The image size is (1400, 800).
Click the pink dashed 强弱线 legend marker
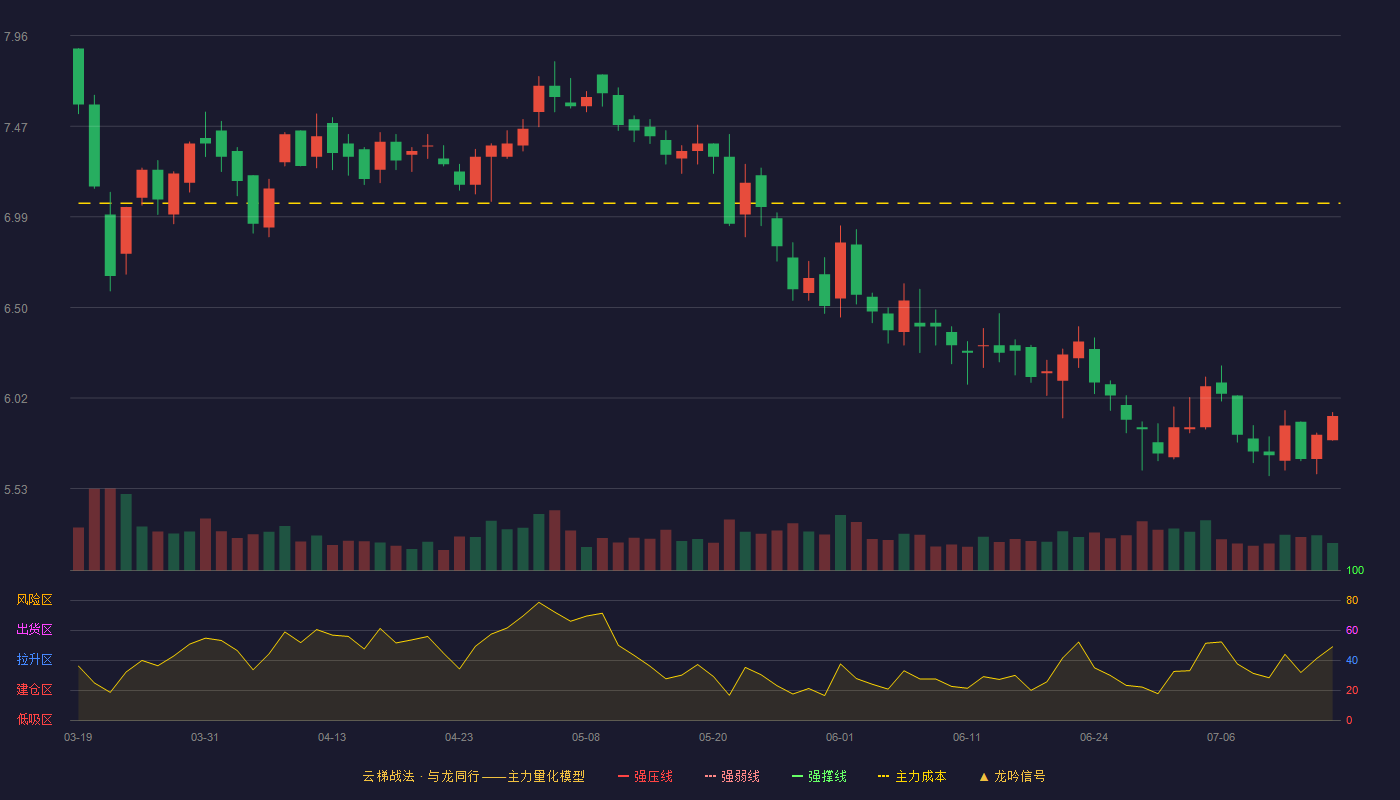[x=710, y=776]
